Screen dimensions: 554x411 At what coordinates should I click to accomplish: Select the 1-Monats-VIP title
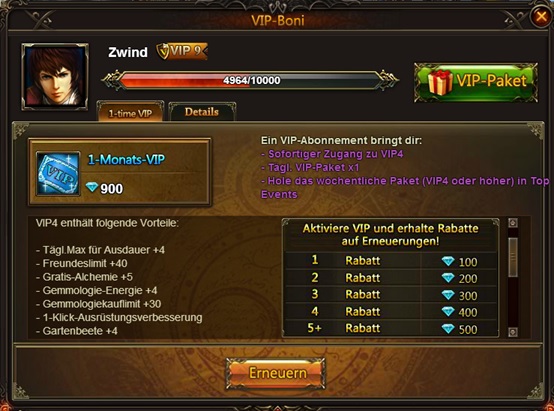pos(126,160)
